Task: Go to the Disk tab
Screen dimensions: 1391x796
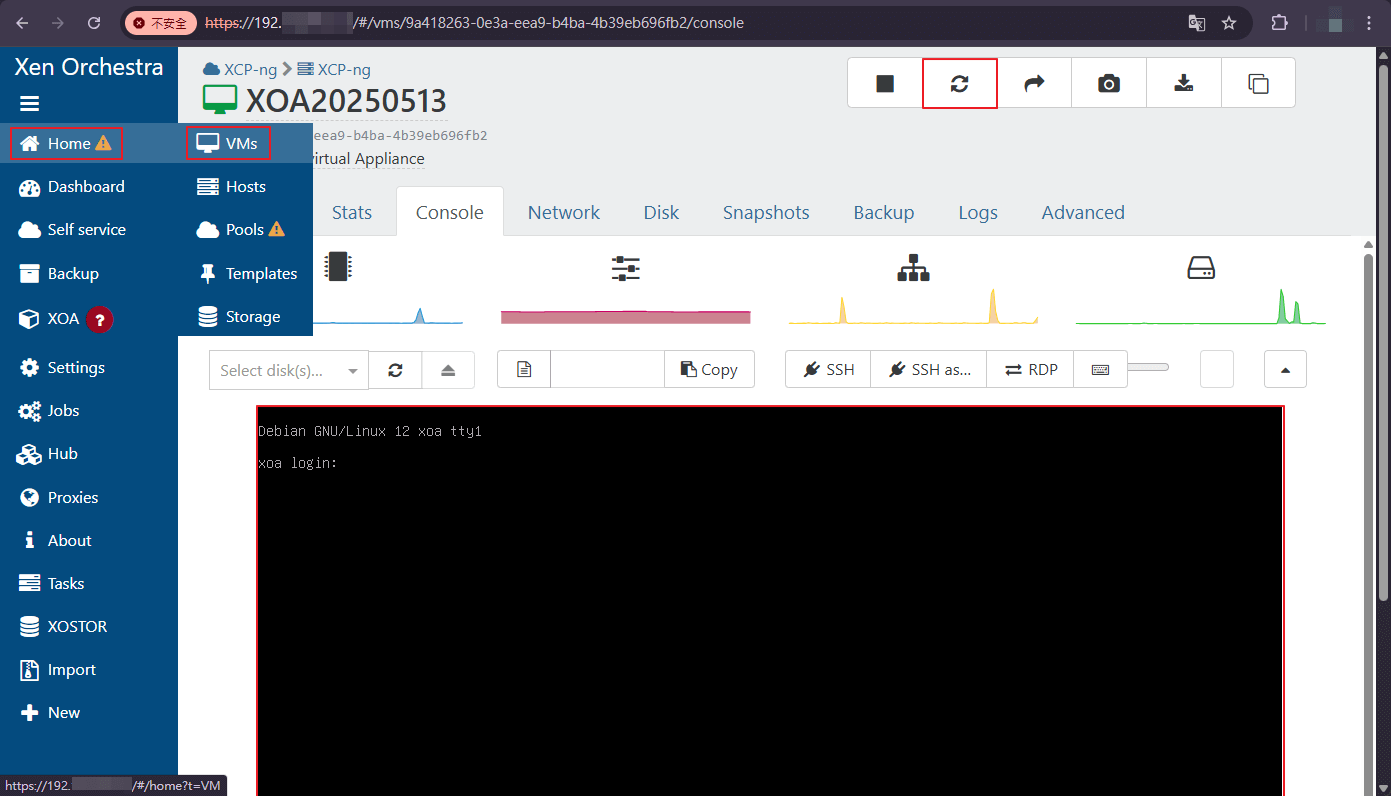Action: click(x=661, y=212)
